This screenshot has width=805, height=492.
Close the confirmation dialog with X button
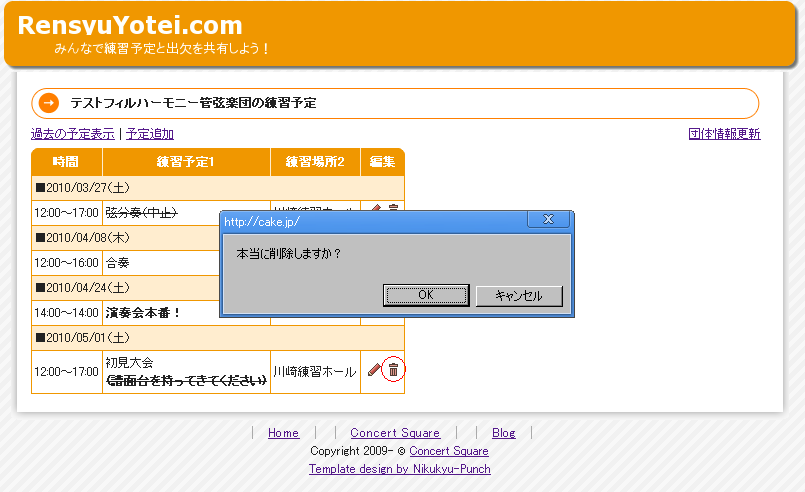click(x=548, y=220)
